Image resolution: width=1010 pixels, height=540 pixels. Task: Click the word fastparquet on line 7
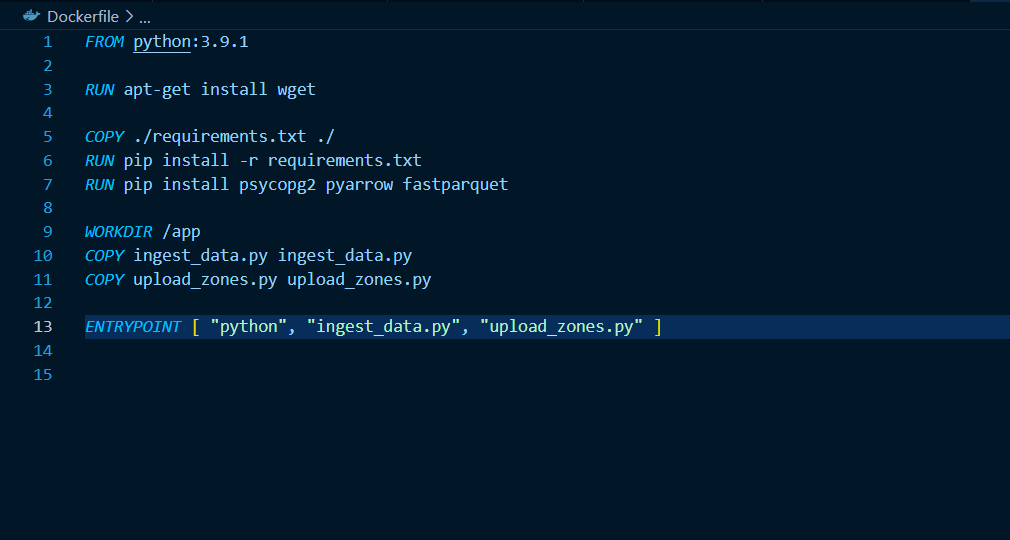(455, 185)
